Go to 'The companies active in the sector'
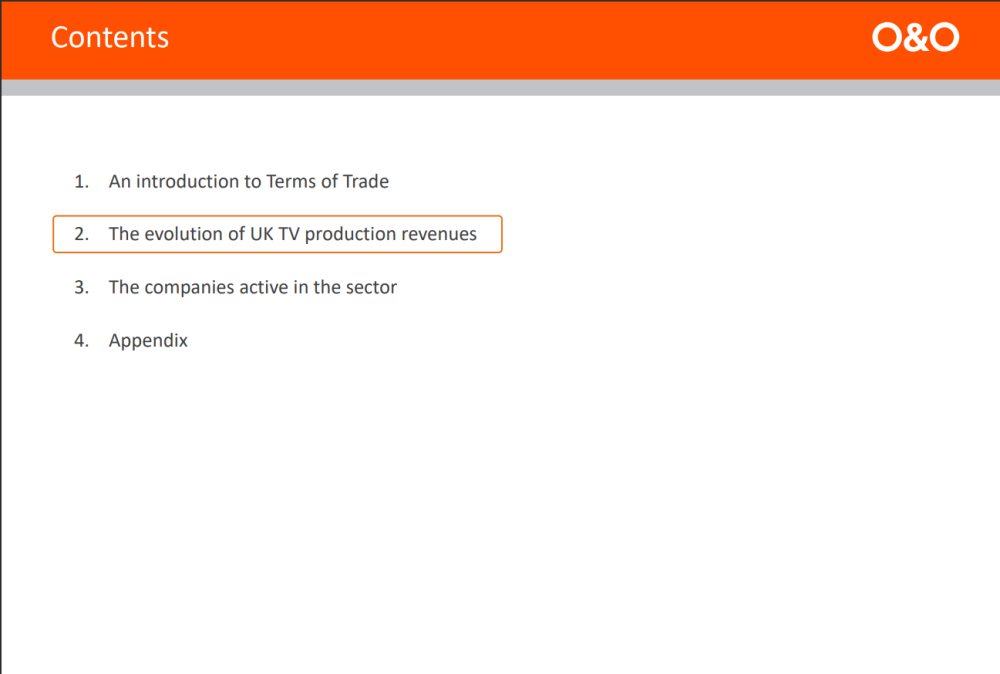 click(x=252, y=287)
